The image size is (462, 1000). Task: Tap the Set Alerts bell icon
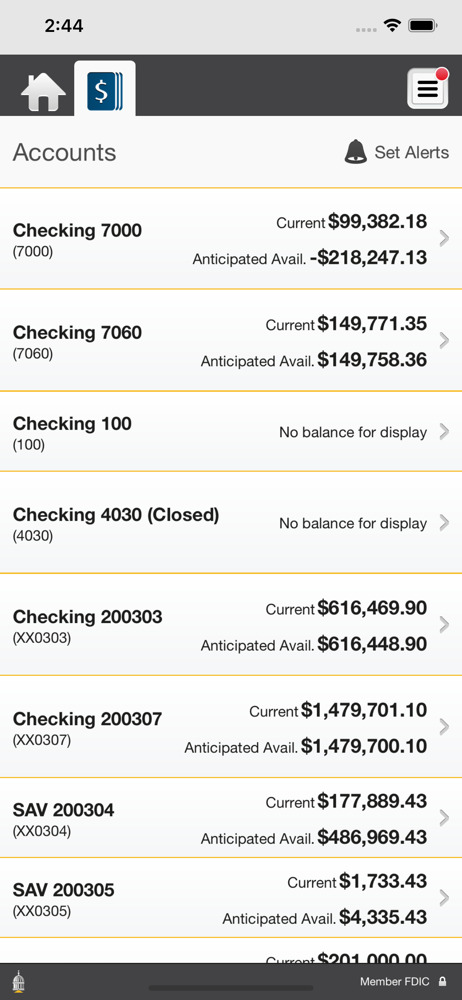(355, 152)
